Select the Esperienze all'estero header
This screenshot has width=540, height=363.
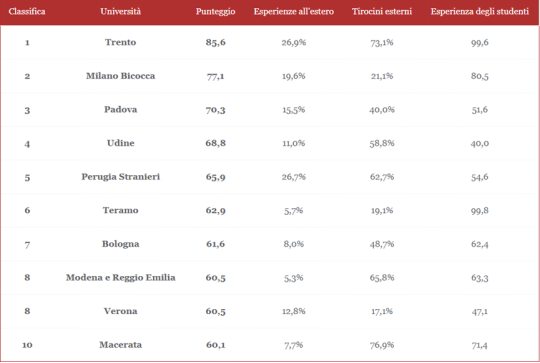tap(294, 12)
